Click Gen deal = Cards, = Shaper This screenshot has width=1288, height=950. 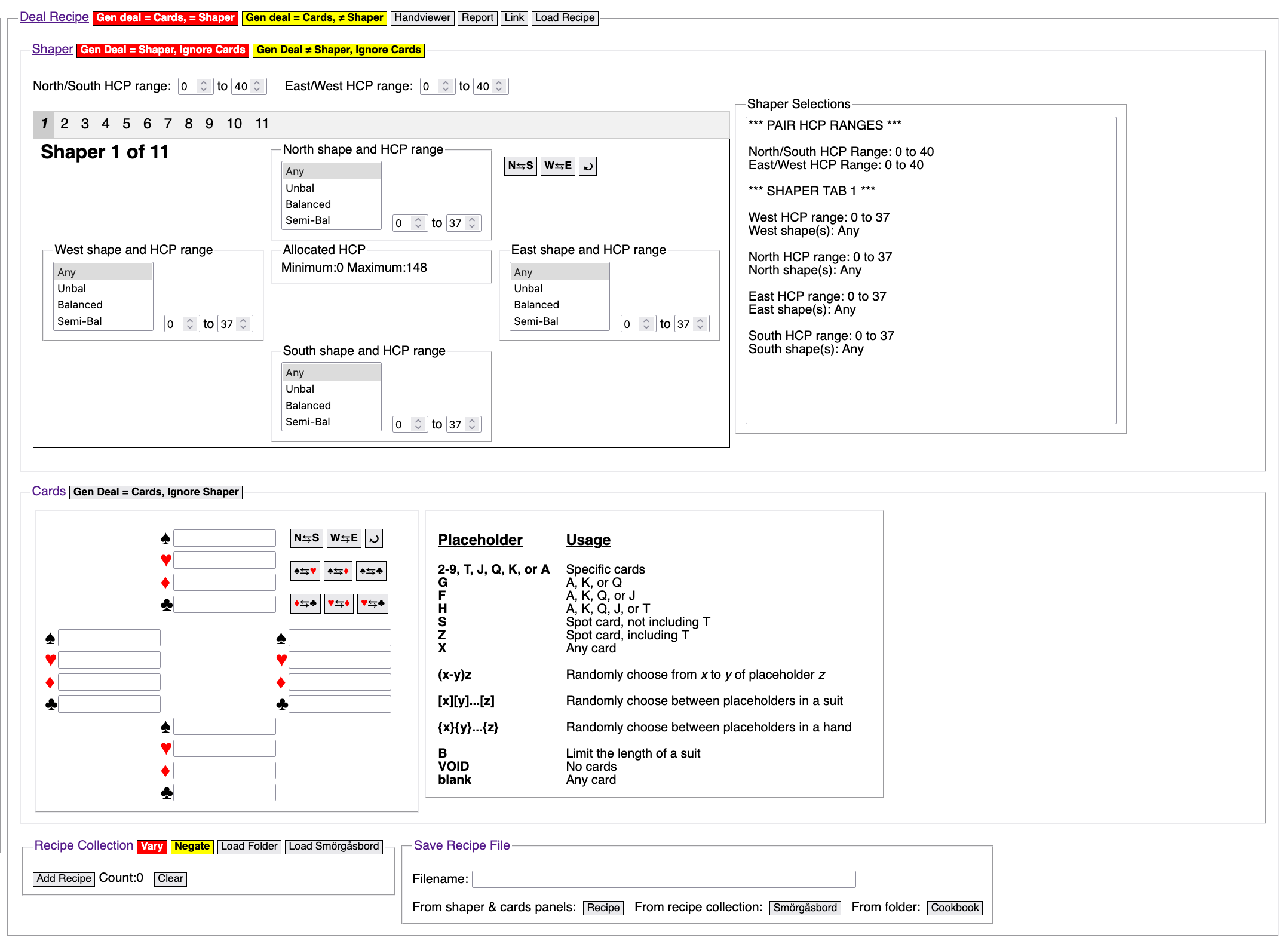[165, 18]
